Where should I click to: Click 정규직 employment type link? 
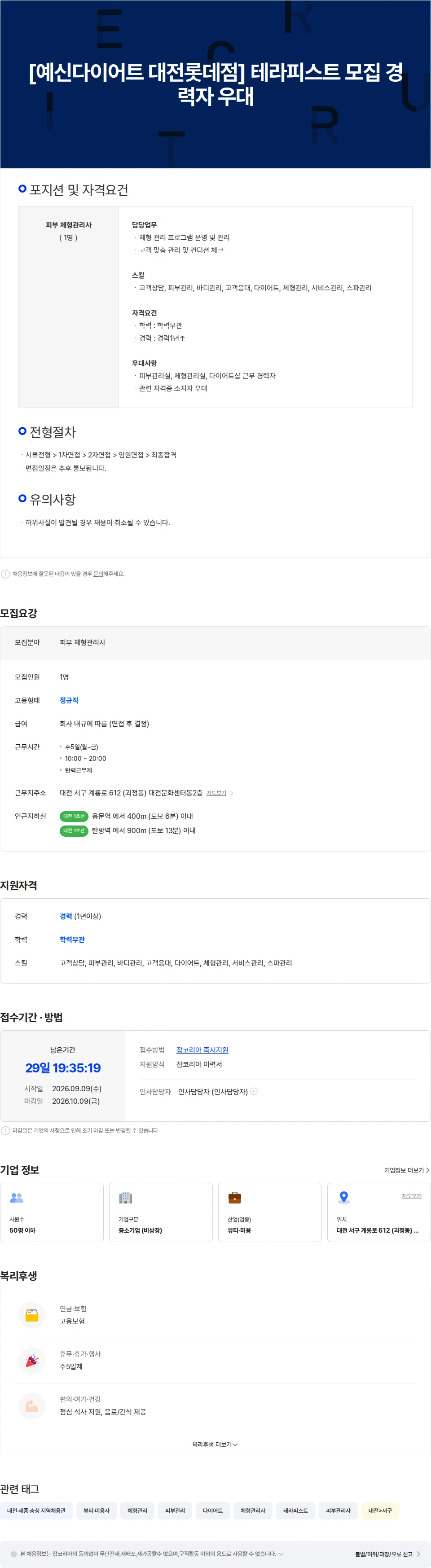click(x=69, y=700)
